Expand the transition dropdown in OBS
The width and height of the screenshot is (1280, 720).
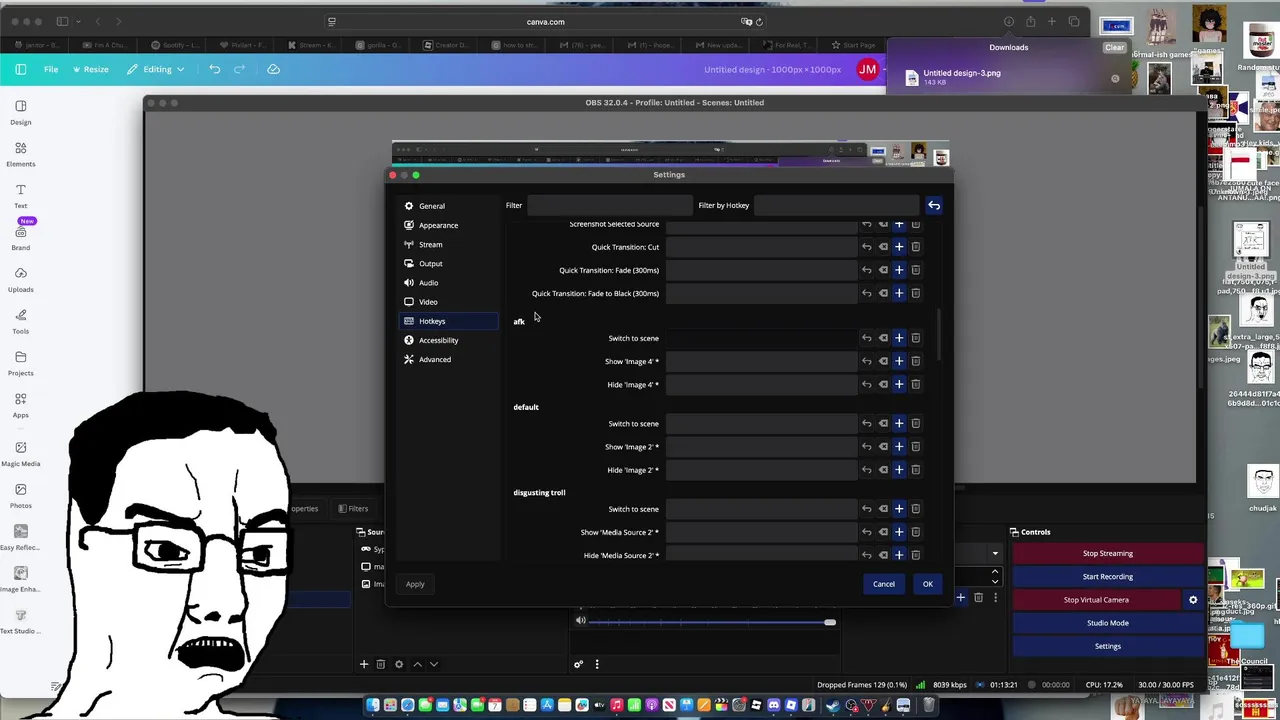995,554
